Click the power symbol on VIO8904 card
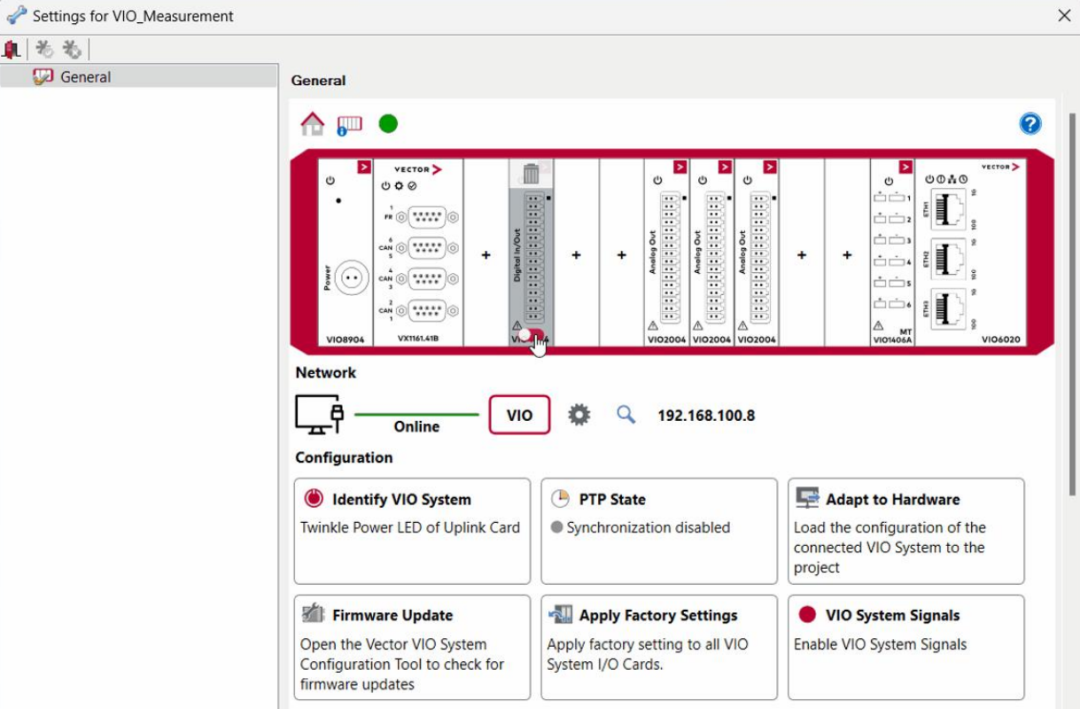Screen dimensions: 1080x709 pyautogui.click(x=331, y=181)
